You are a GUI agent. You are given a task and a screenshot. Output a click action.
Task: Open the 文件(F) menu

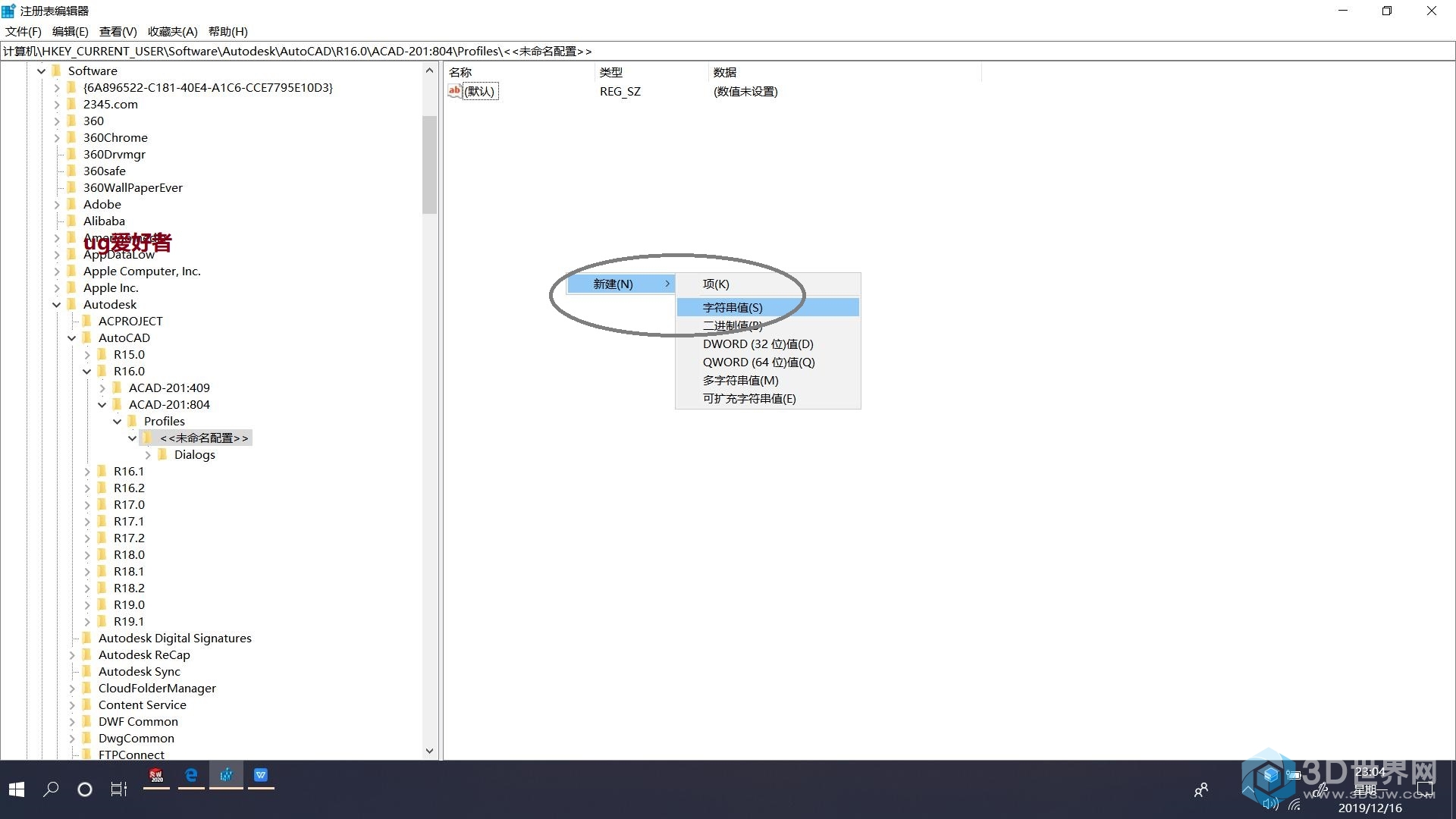[x=24, y=31]
